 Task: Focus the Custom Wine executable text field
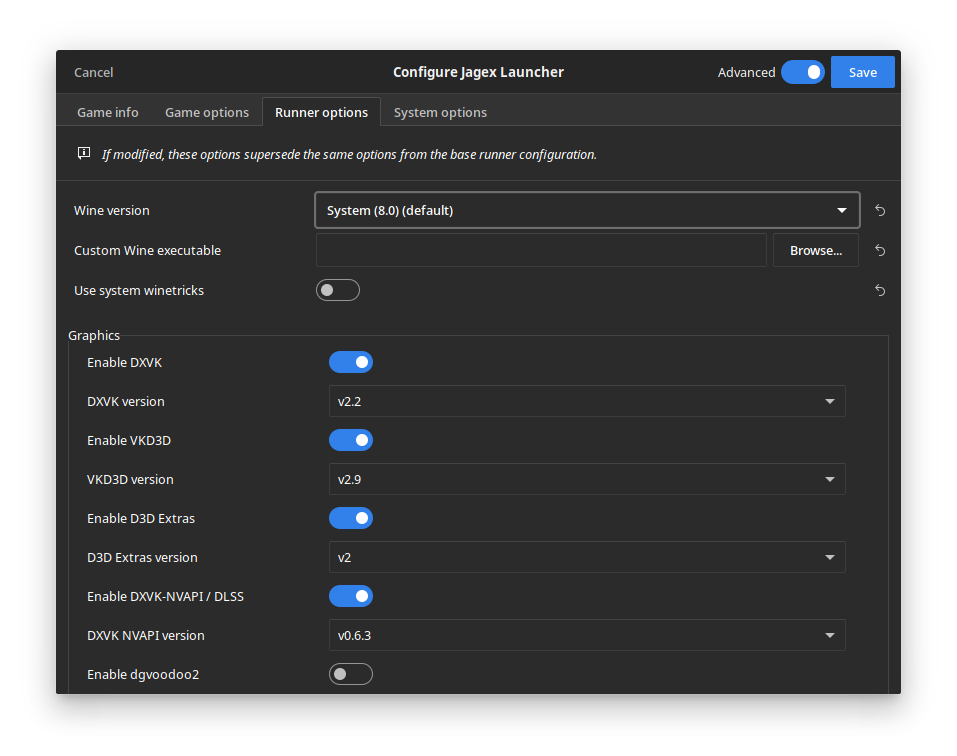tap(541, 250)
